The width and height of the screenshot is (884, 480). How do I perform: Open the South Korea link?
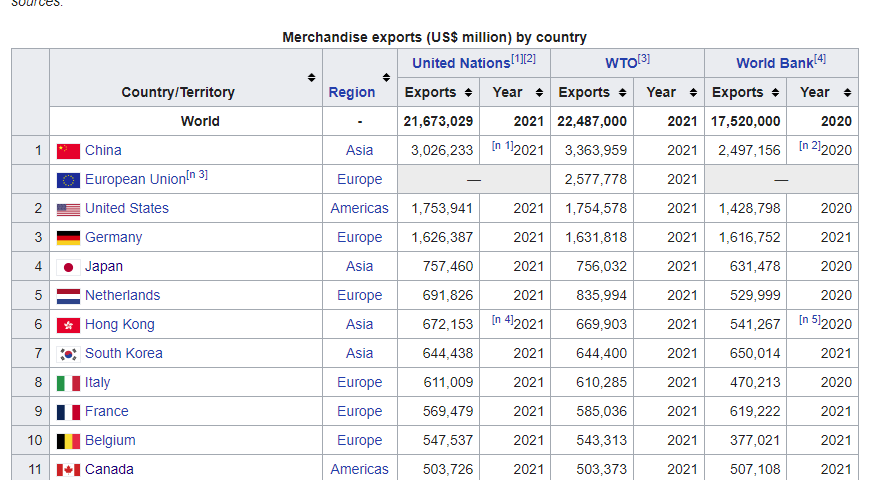pos(123,354)
